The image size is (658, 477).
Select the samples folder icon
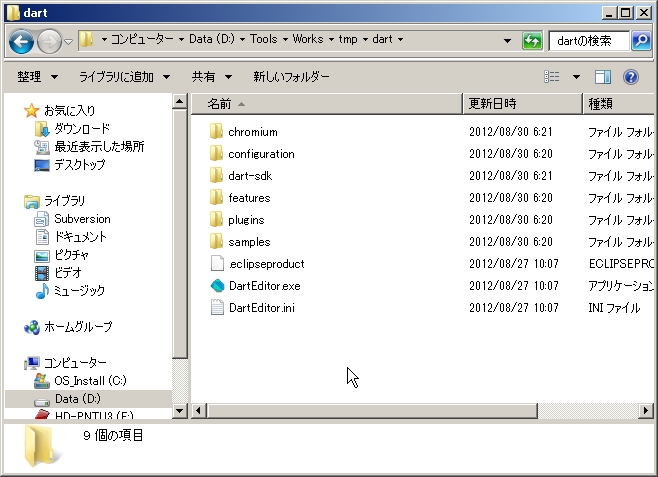[216, 241]
